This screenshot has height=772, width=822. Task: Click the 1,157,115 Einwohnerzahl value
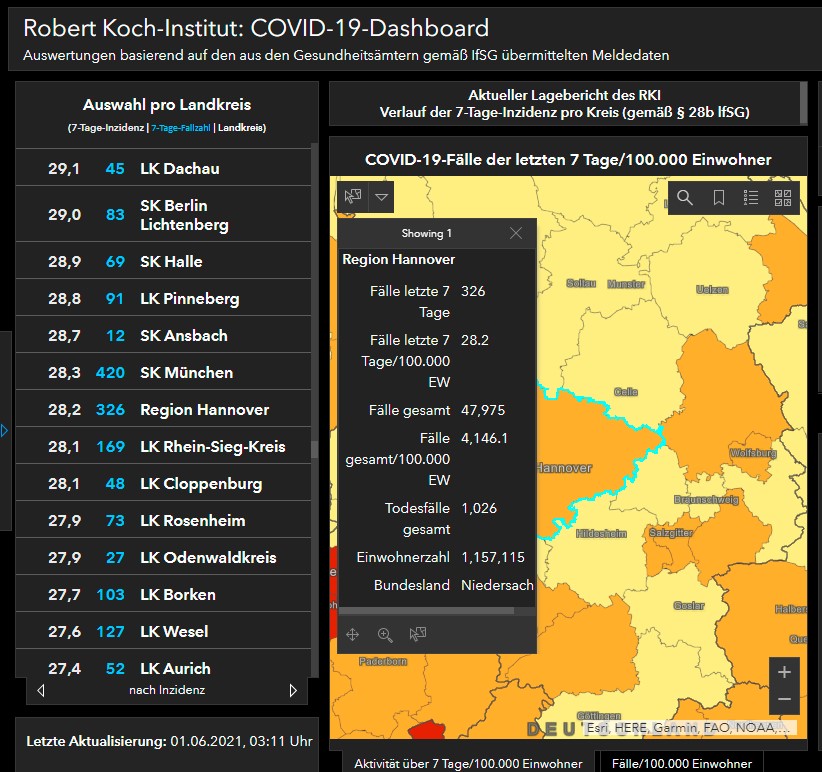[493, 557]
